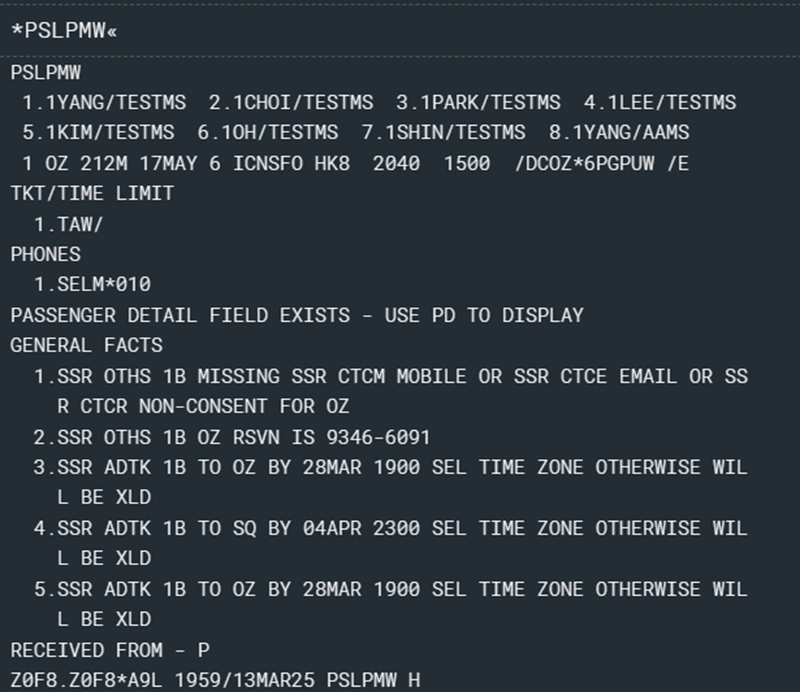Click the TKT/TIME LIMIT heading

pos(92,193)
